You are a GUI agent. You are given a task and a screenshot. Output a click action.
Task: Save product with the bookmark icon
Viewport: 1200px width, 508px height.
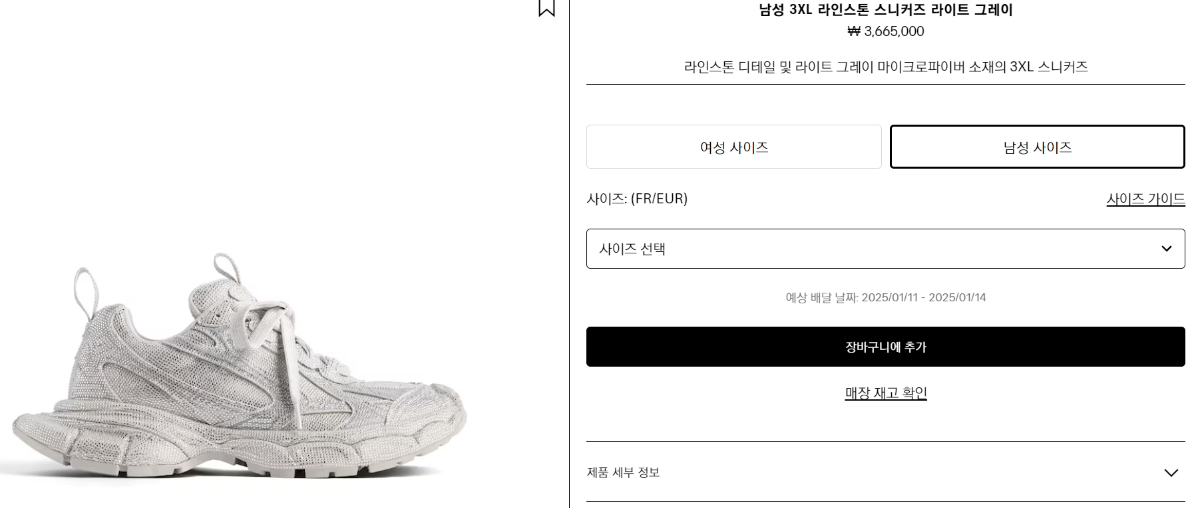(546, 7)
